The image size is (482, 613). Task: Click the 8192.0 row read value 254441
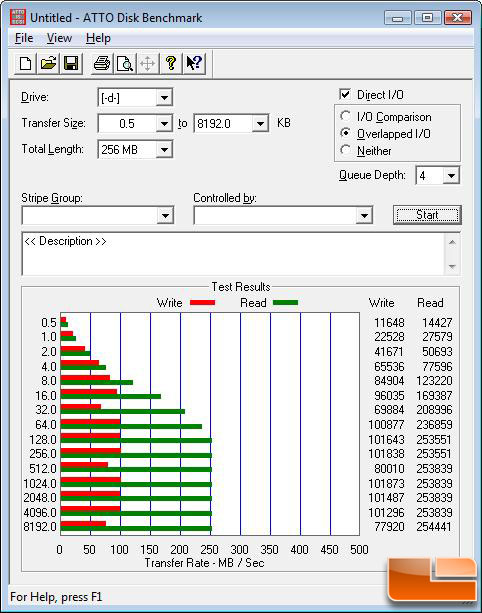pos(434,527)
